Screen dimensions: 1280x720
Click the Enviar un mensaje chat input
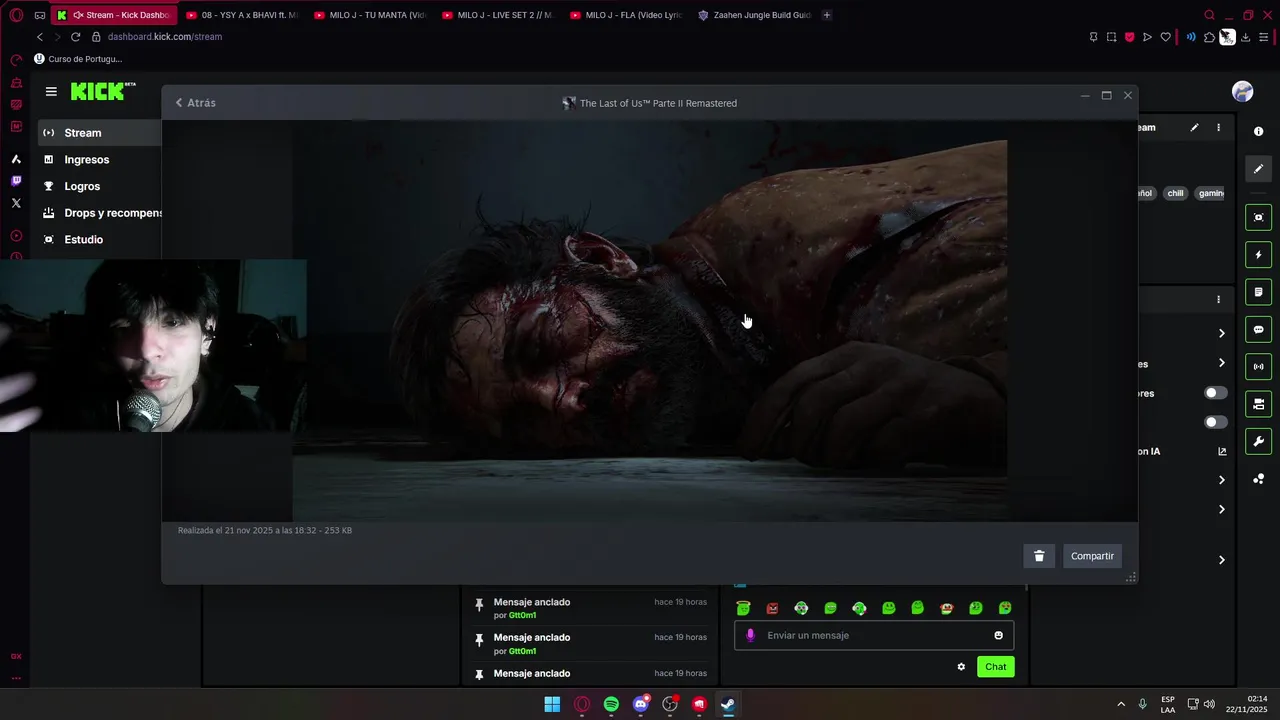[874, 636]
